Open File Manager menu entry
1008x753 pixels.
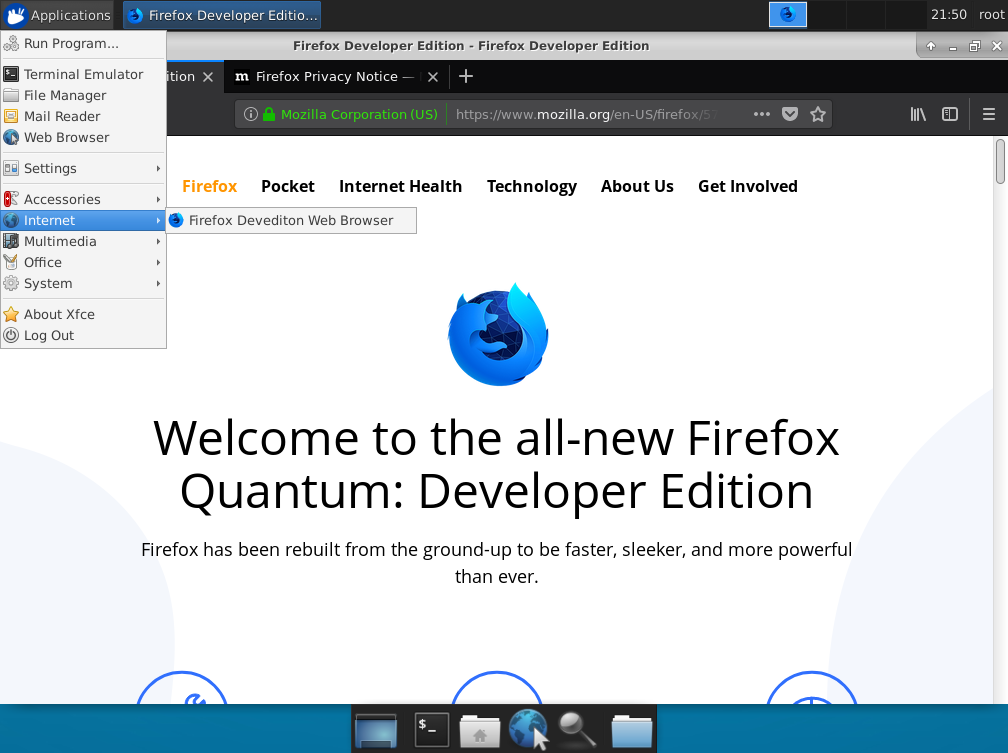84,95
